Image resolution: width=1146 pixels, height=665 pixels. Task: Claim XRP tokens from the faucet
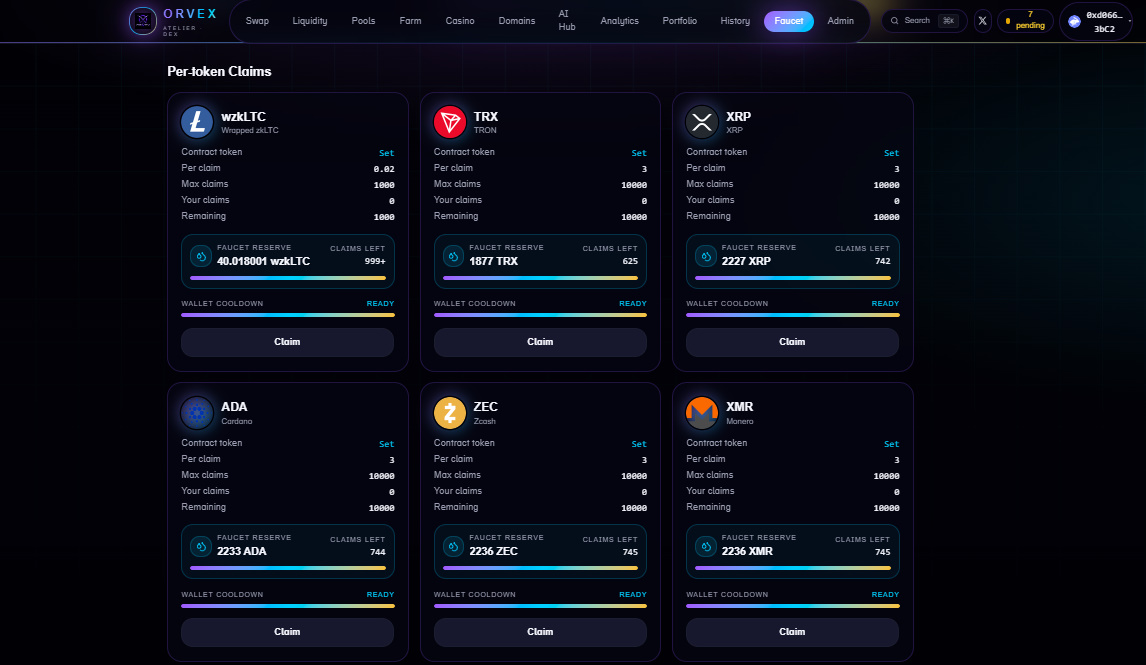(x=792, y=342)
